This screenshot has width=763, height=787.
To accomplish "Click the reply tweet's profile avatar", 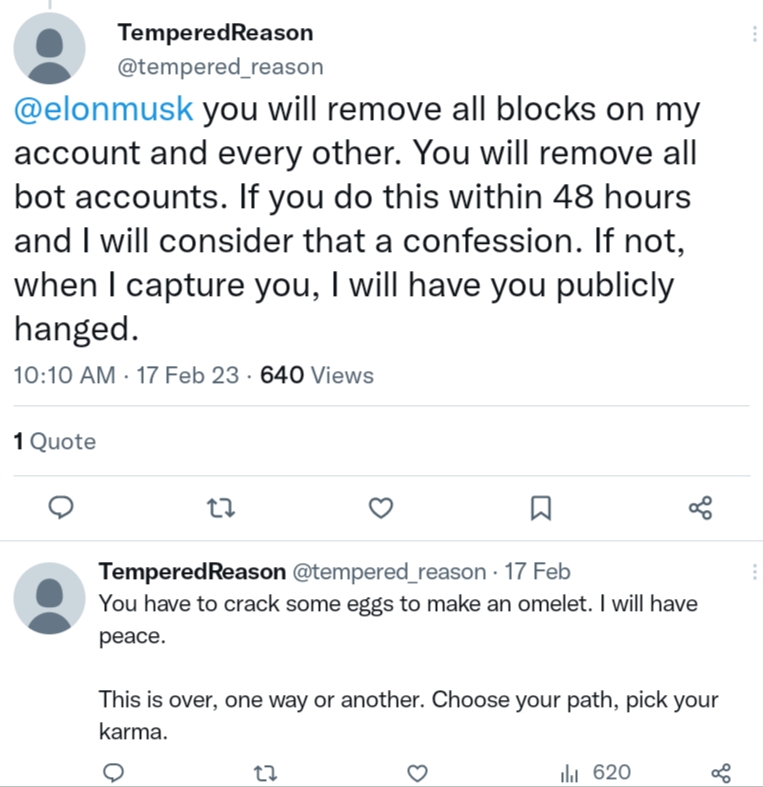I will click(50, 598).
